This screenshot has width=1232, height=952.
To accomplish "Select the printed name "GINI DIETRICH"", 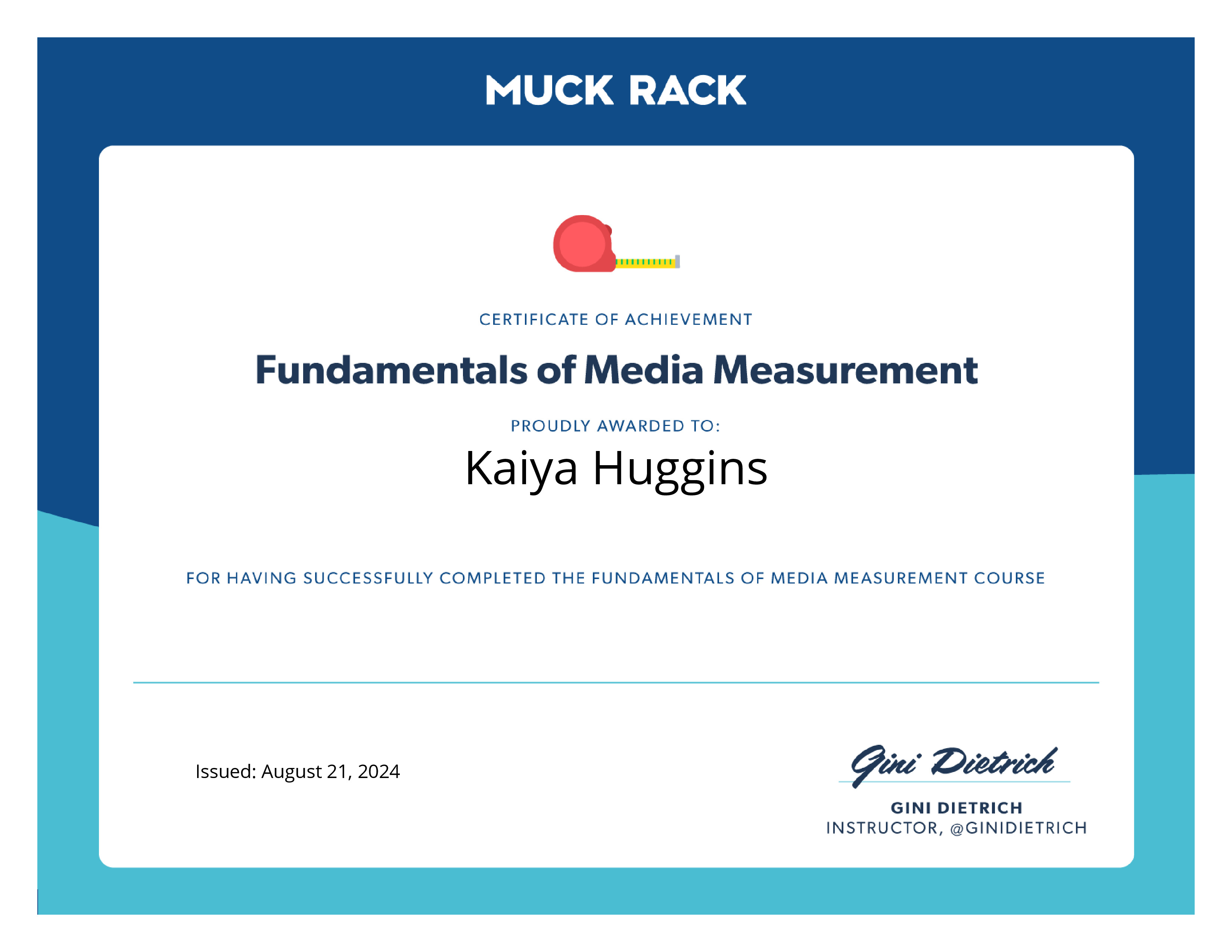I will click(x=957, y=808).
